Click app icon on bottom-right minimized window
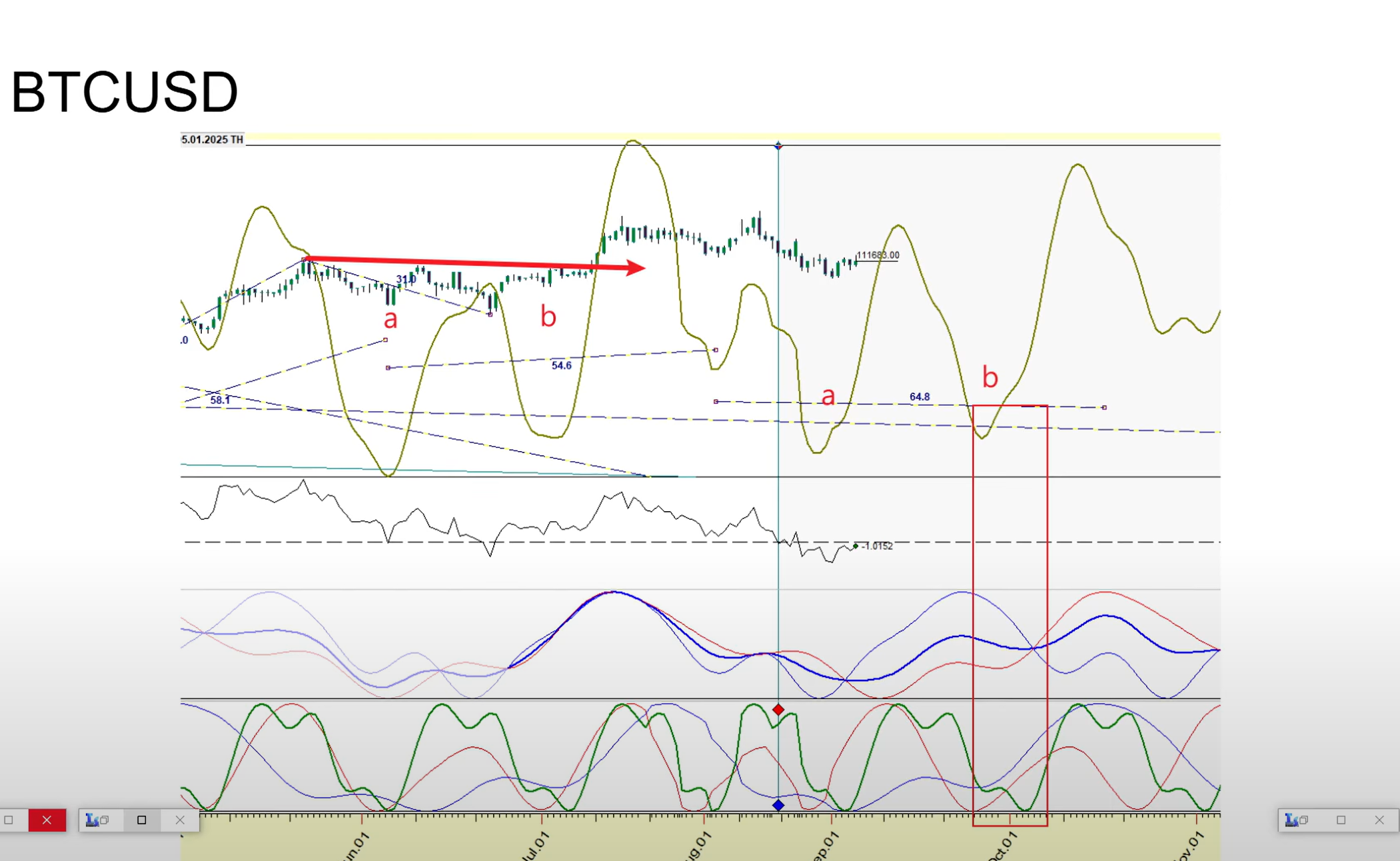1400x861 pixels. (x=1291, y=820)
